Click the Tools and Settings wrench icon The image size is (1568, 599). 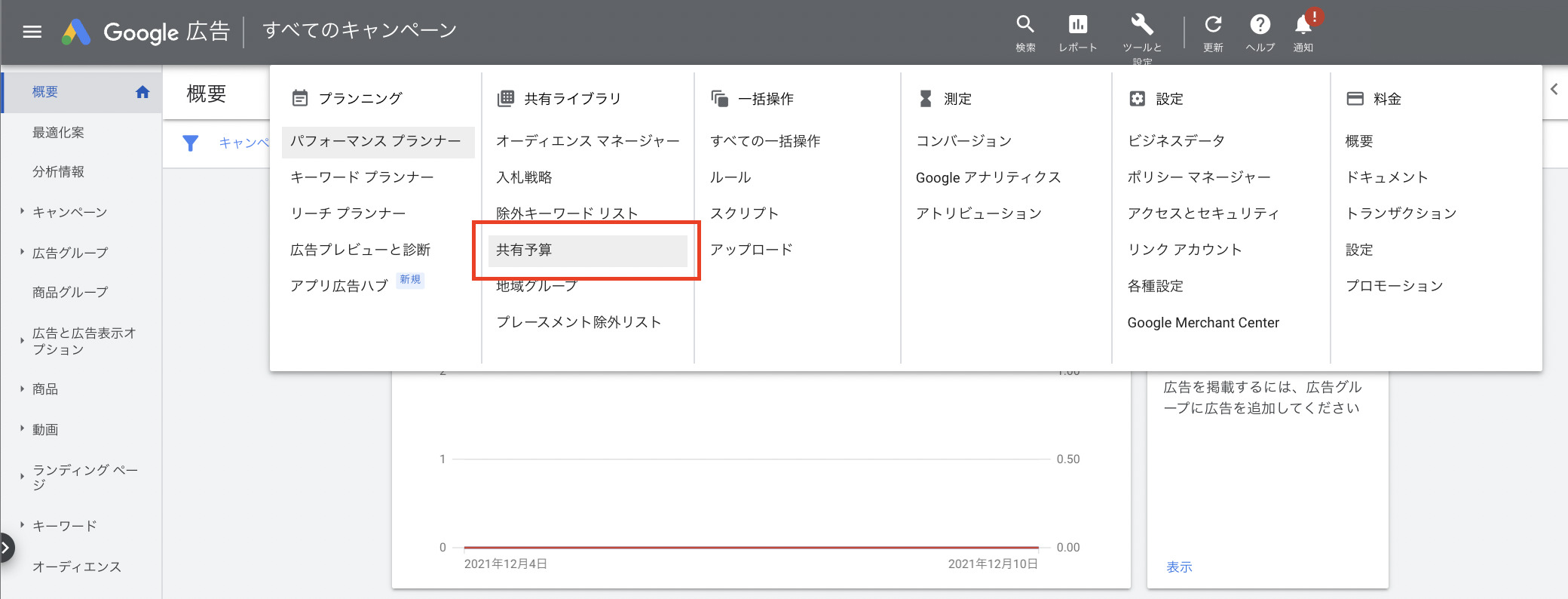[x=1141, y=25]
